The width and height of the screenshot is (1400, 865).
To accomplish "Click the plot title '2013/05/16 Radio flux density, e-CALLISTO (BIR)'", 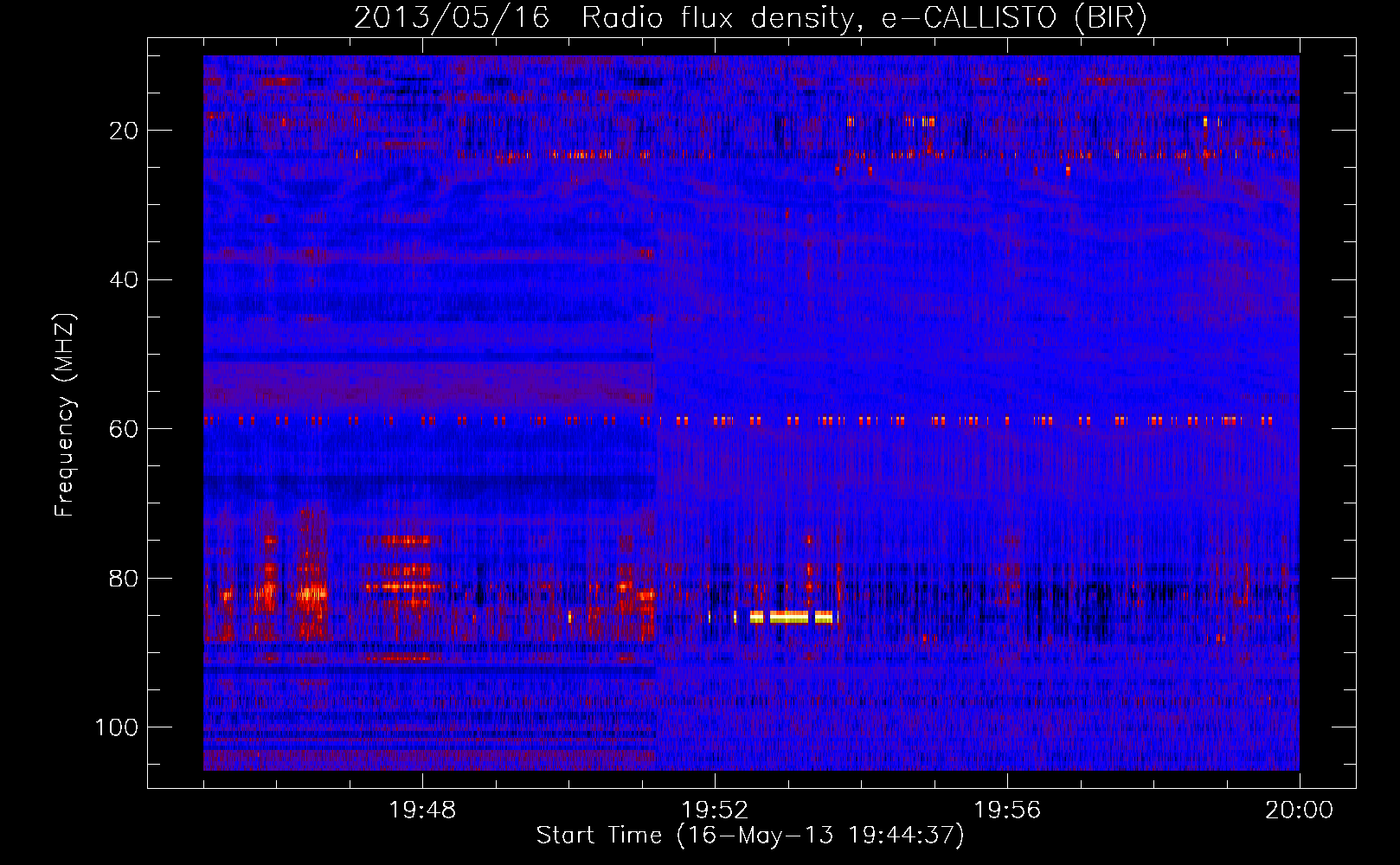I will pos(750,17).
